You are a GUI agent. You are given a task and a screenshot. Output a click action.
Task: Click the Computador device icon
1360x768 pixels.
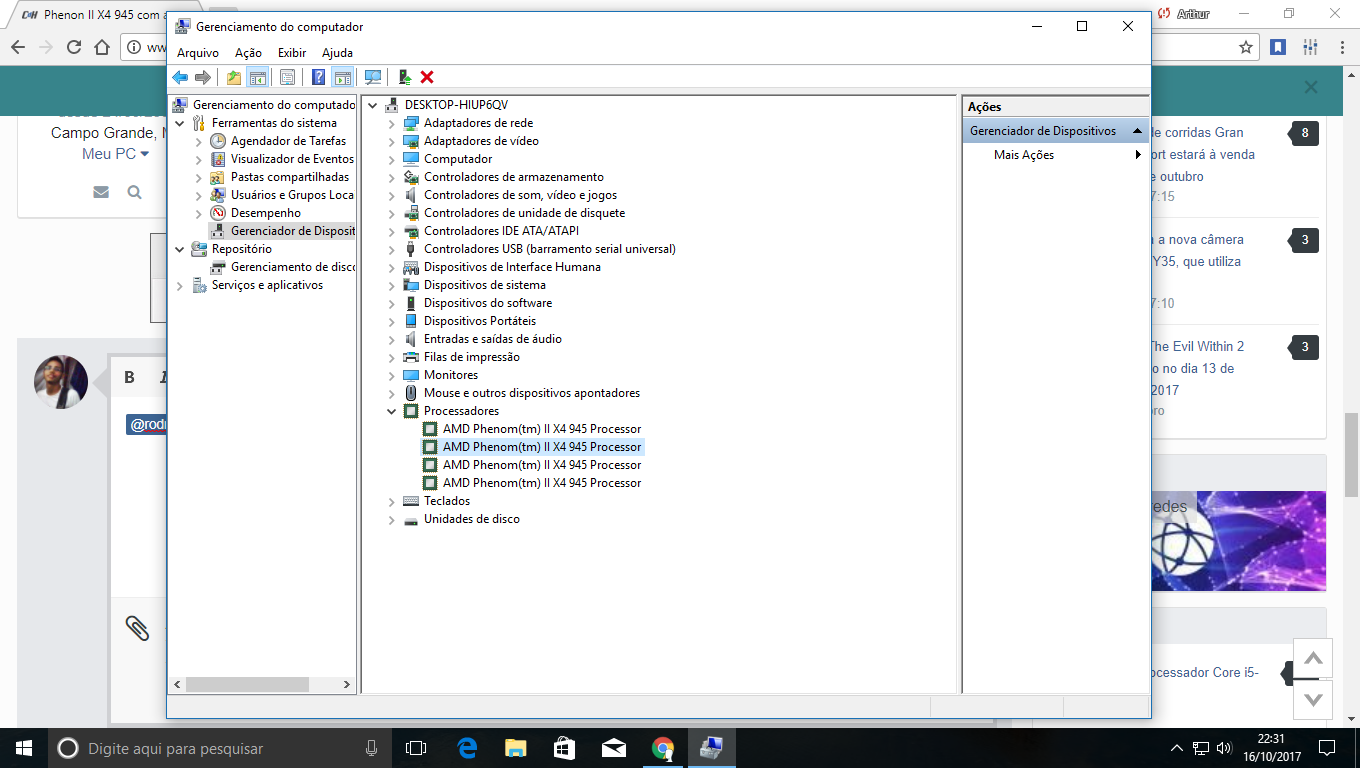coord(411,159)
